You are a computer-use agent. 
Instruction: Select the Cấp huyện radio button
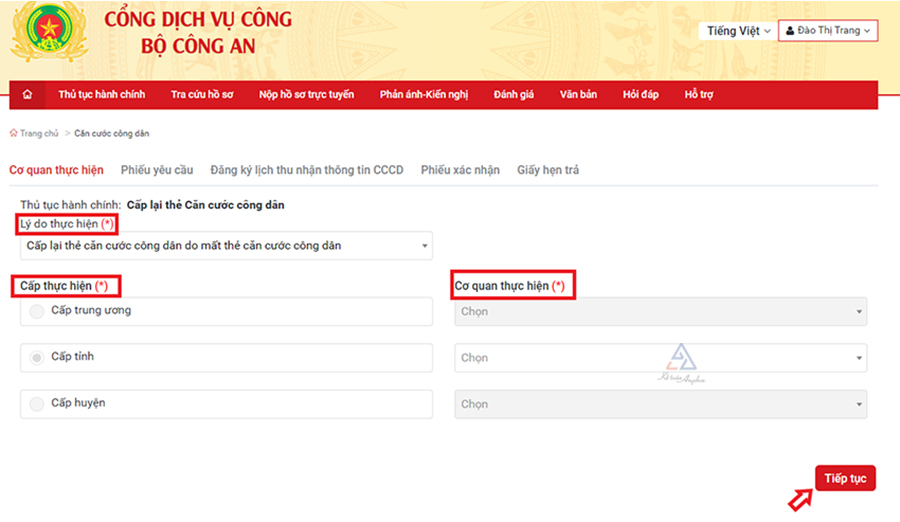click(37, 404)
